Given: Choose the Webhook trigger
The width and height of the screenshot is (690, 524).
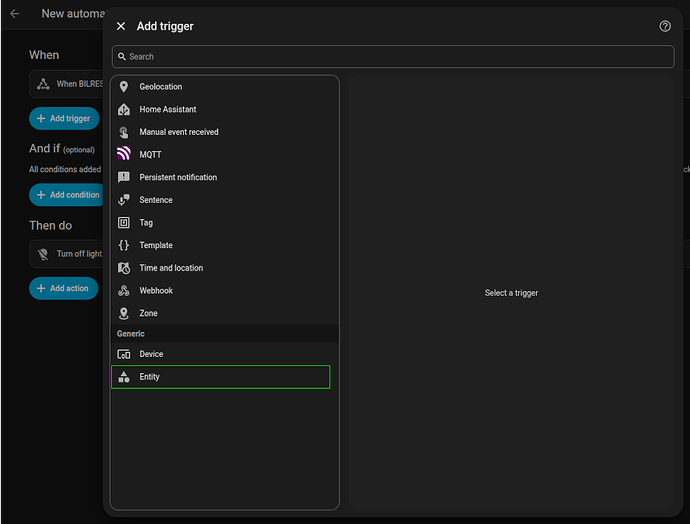Looking at the screenshot, I should coord(224,290).
